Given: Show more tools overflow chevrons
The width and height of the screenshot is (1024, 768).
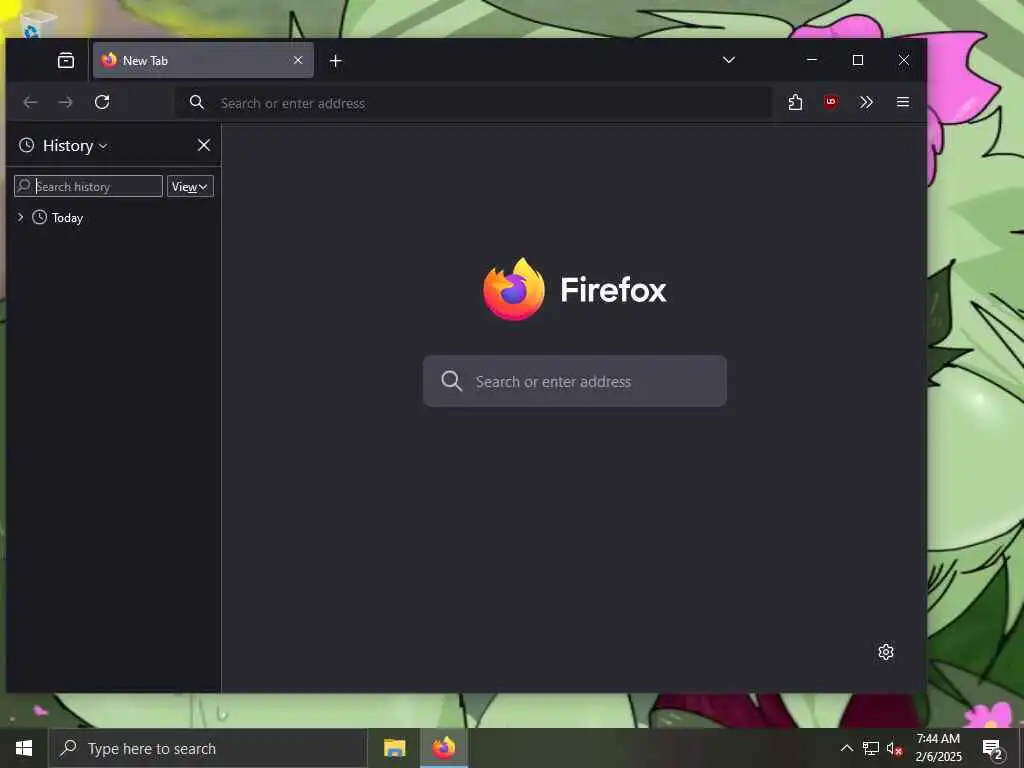Looking at the screenshot, I should tap(866, 102).
